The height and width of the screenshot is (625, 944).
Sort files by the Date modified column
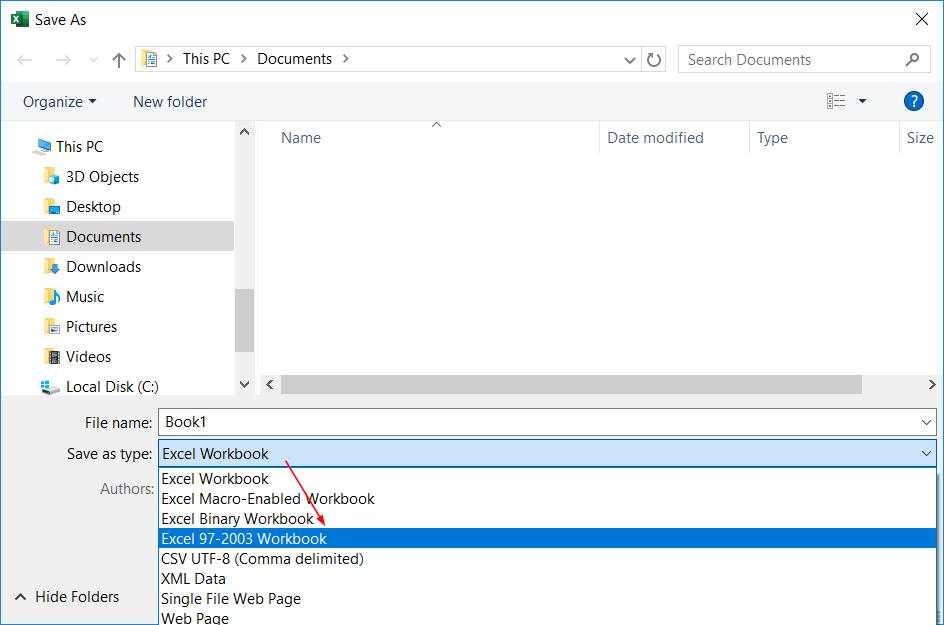655,137
